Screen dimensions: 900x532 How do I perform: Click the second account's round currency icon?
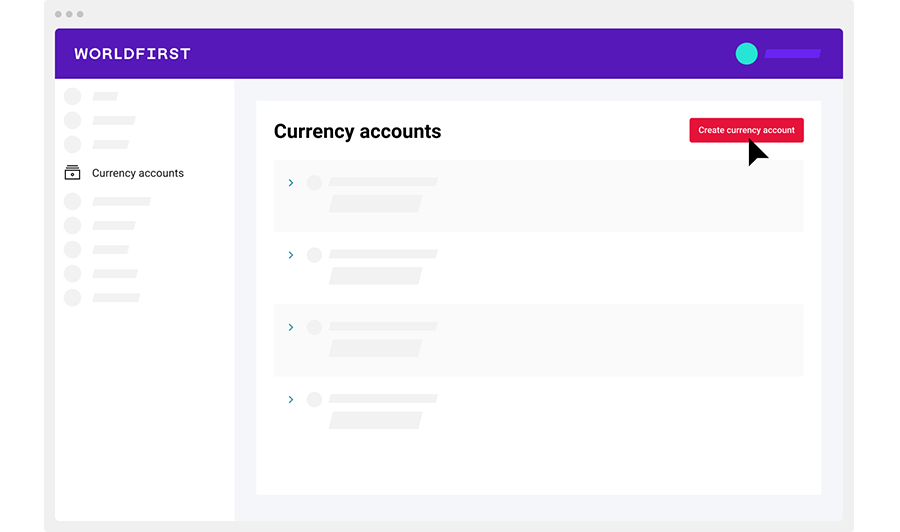[314, 255]
